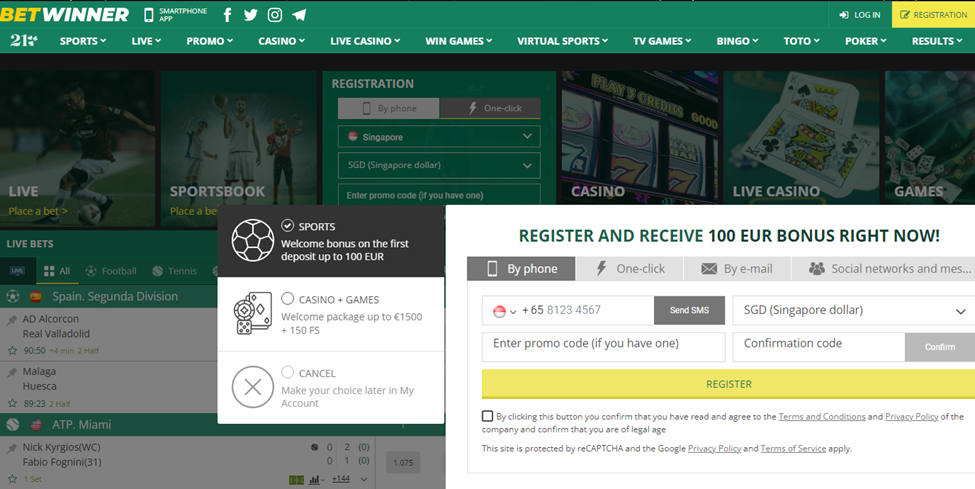
Task: Favorite the Kyrgios vs Fognini star
Action: coord(12,478)
